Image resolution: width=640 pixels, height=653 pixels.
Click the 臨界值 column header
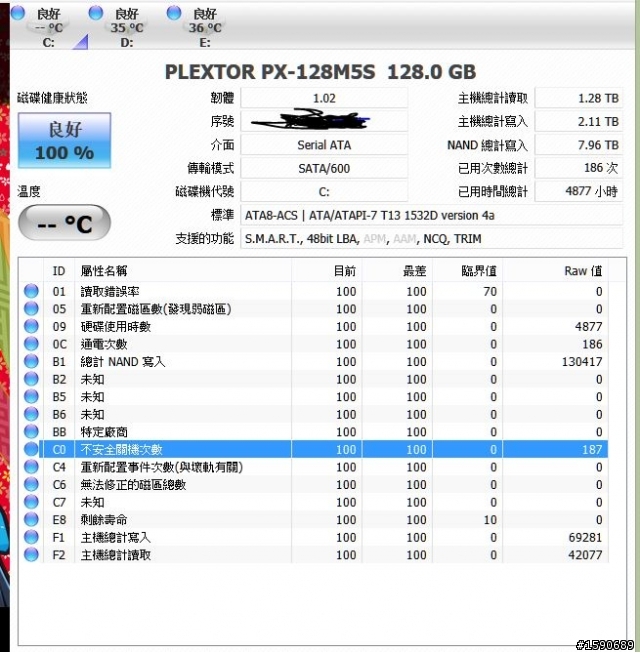[x=468, y=271]
